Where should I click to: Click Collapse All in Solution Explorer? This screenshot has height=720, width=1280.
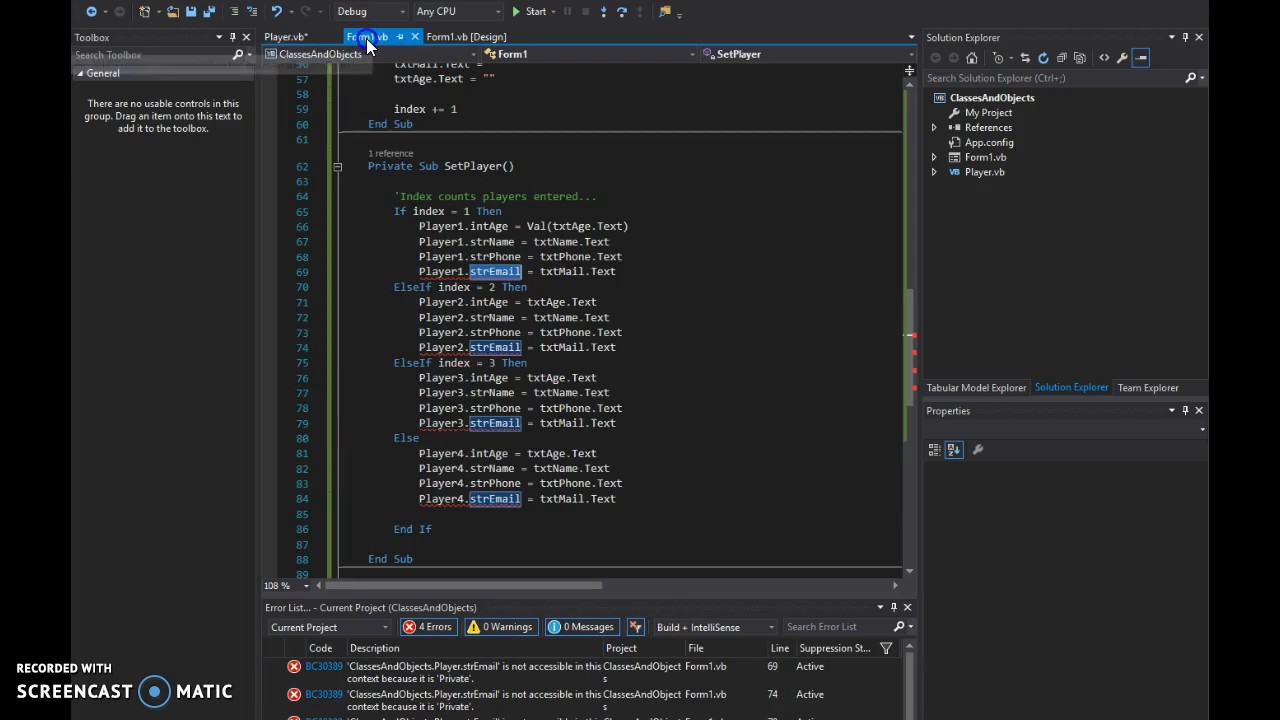[1061, 58]
